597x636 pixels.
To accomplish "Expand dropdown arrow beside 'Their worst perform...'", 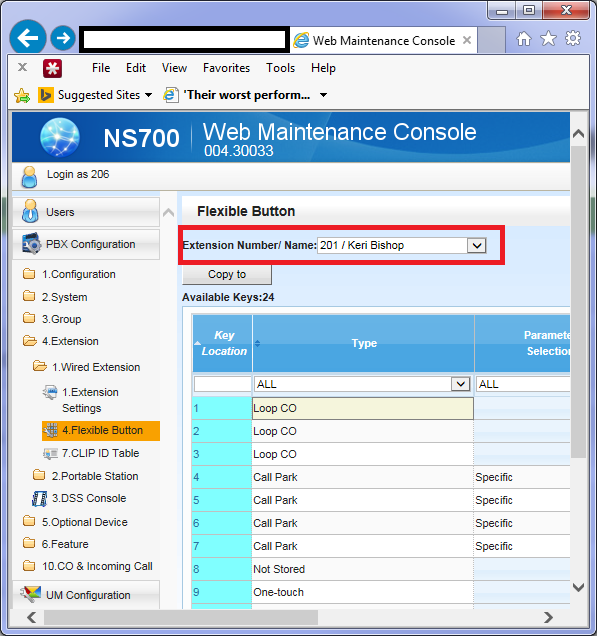I will coord(323,95).
